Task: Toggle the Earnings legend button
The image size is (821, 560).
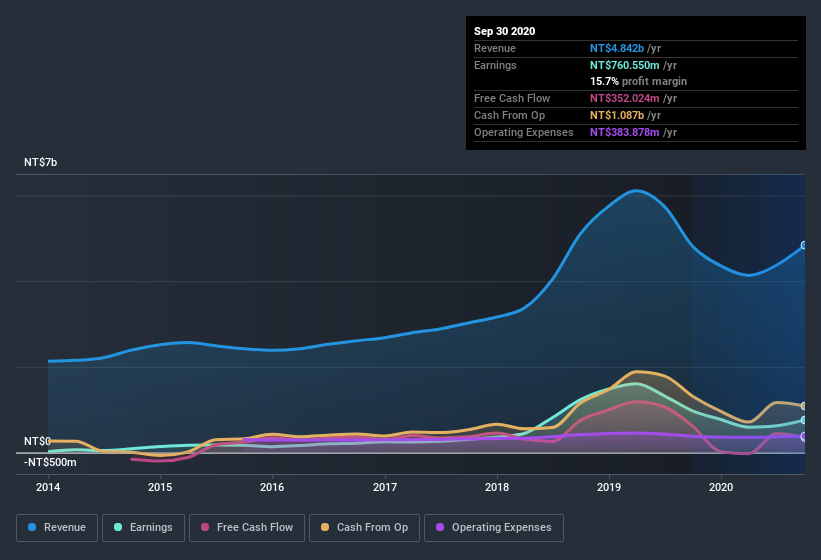Action: (143, 528)
